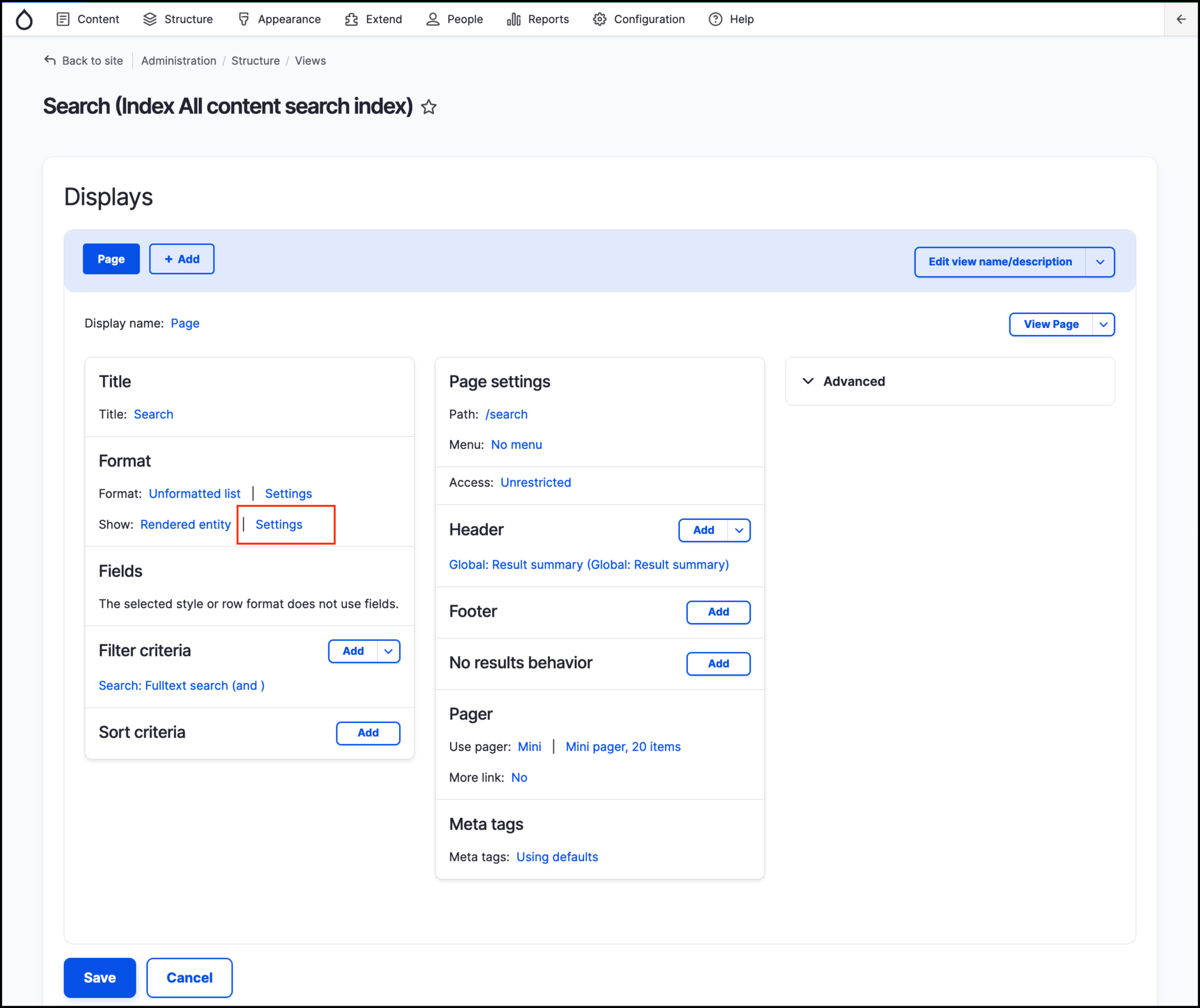Select the Page display tab
Image resolution: width=1200 pixels, height=1008 pixels.
tap(111, 259)
